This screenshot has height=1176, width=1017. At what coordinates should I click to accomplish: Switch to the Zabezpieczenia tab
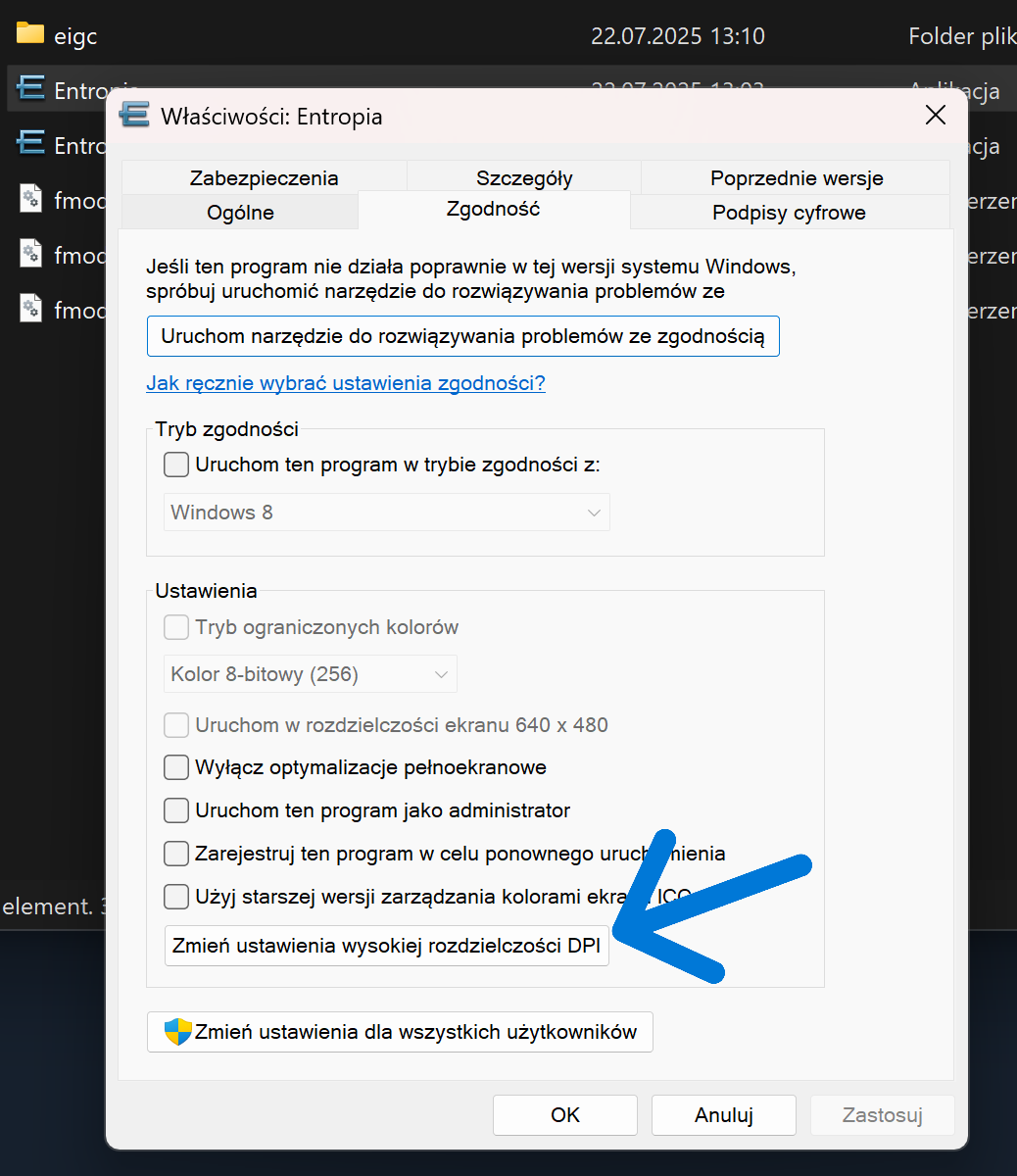coord(264,177)
